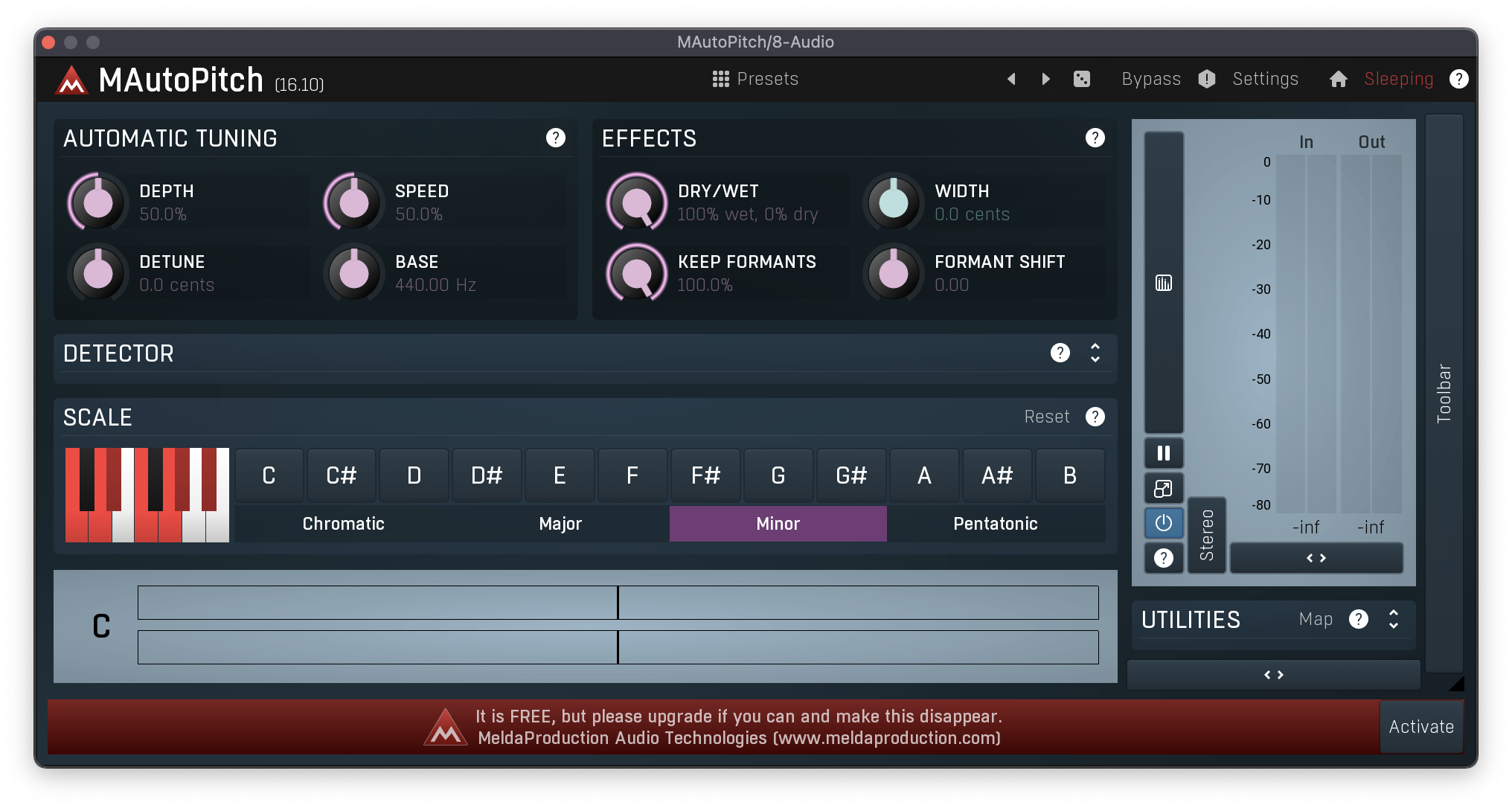Screen dimensions: 1512x808
Task: Click the Dry/Wet knob
Action: (637, 202)
